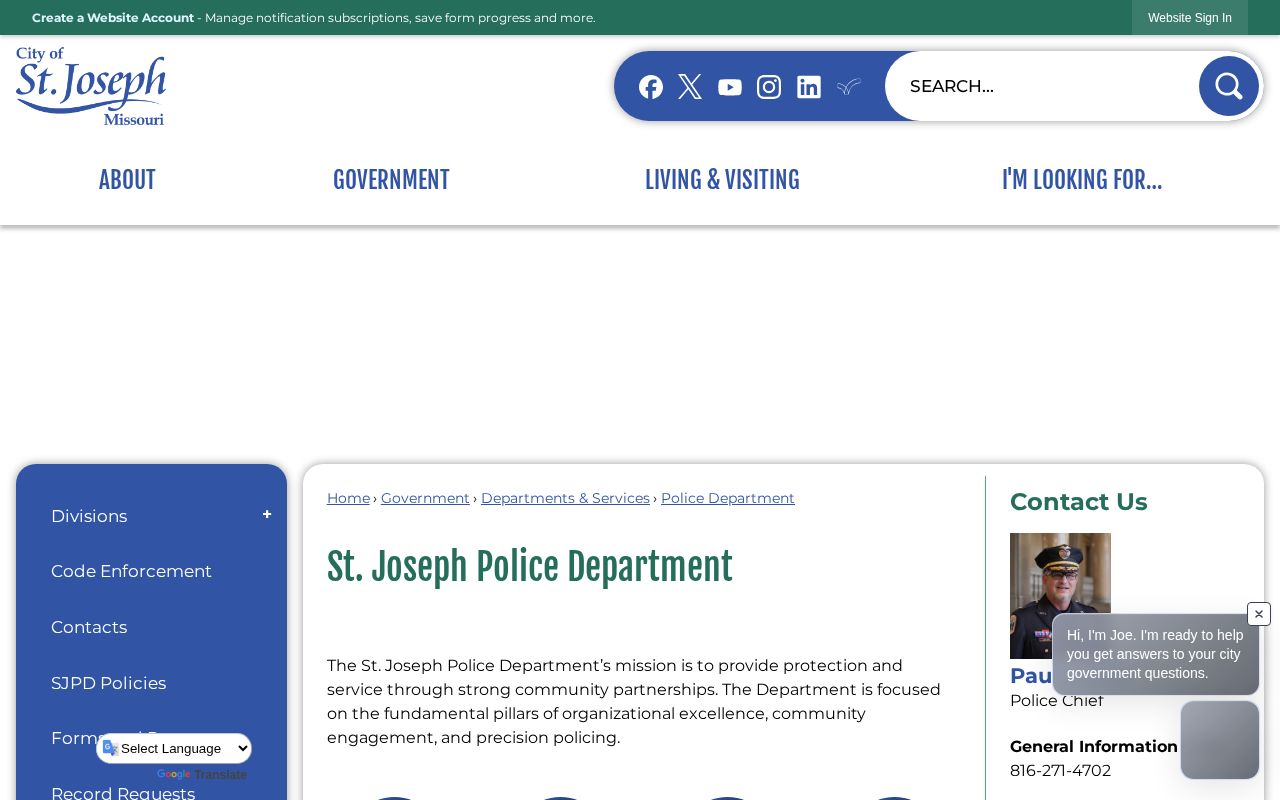Image resolution: width=1280 pixels, height=800 pixels.
Task: Close the Joe chatbot popup message
Action: coord(1259,614)
